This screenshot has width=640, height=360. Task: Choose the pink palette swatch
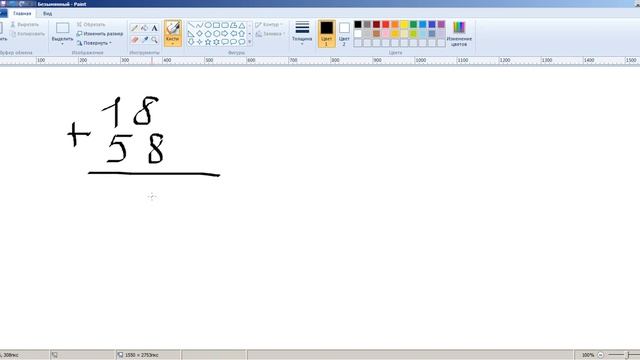pyautogui.click(x=386, y=33)
